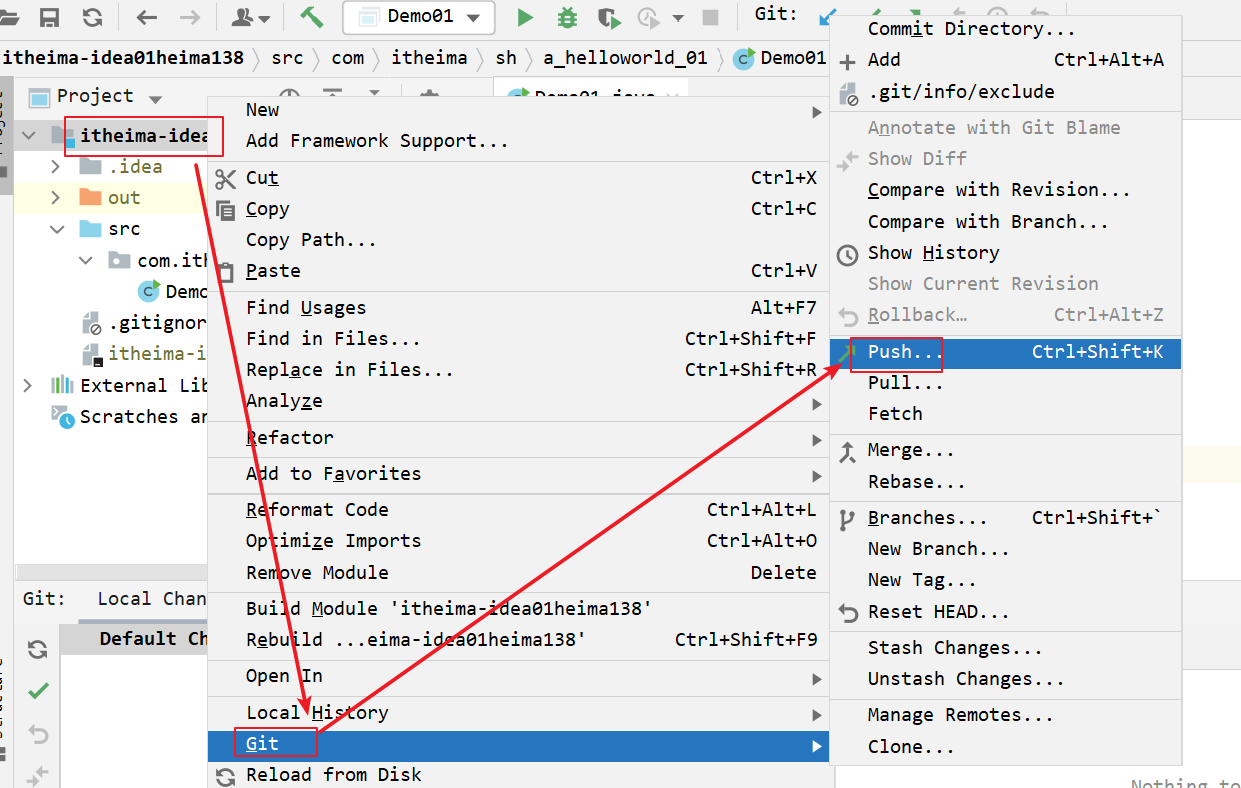Choose Pull... from the Git submenu

point(905,383)
